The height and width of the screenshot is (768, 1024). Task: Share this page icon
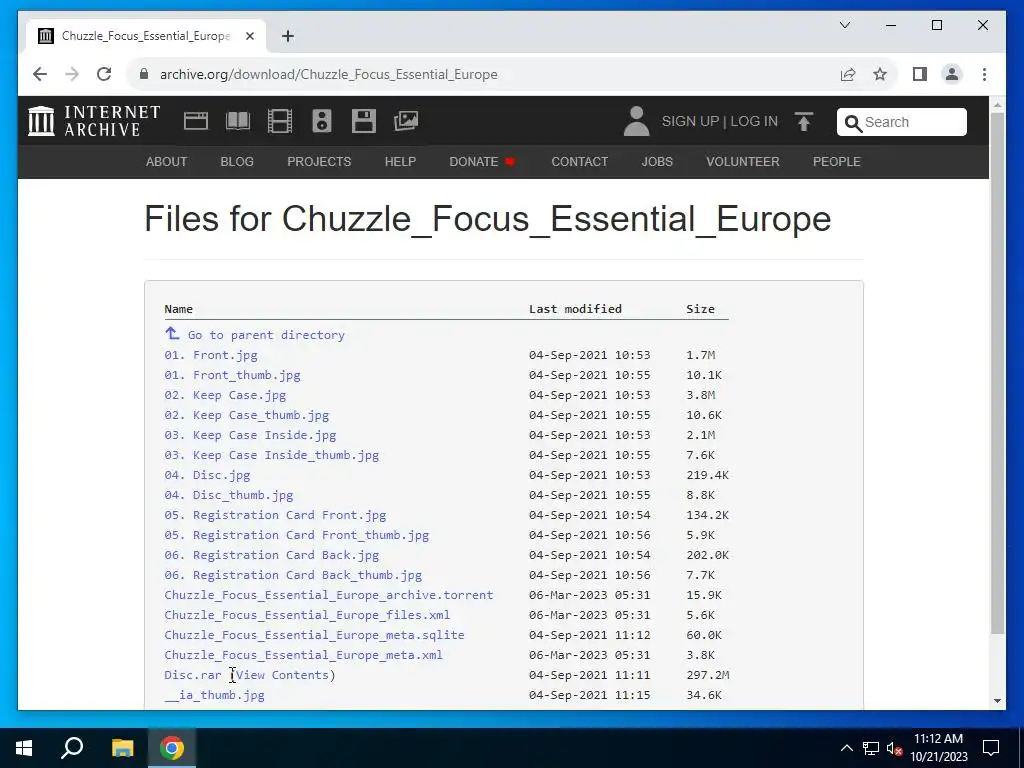[x=848, y=74]
